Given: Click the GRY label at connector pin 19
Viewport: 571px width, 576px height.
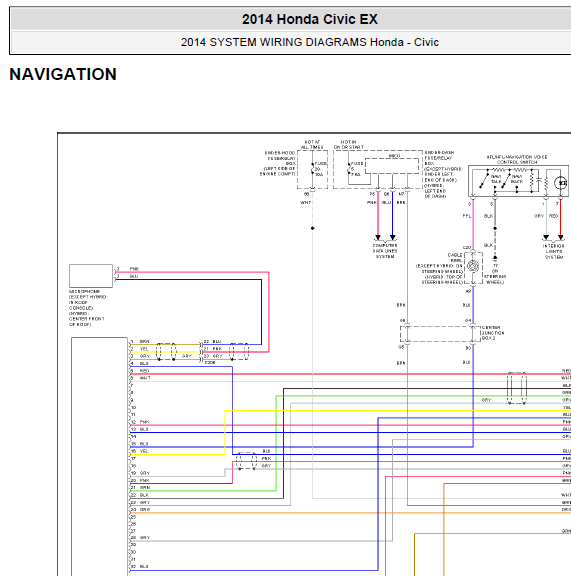Looking at the screenshot, I should pyautogui.click(x=144, y=473).
